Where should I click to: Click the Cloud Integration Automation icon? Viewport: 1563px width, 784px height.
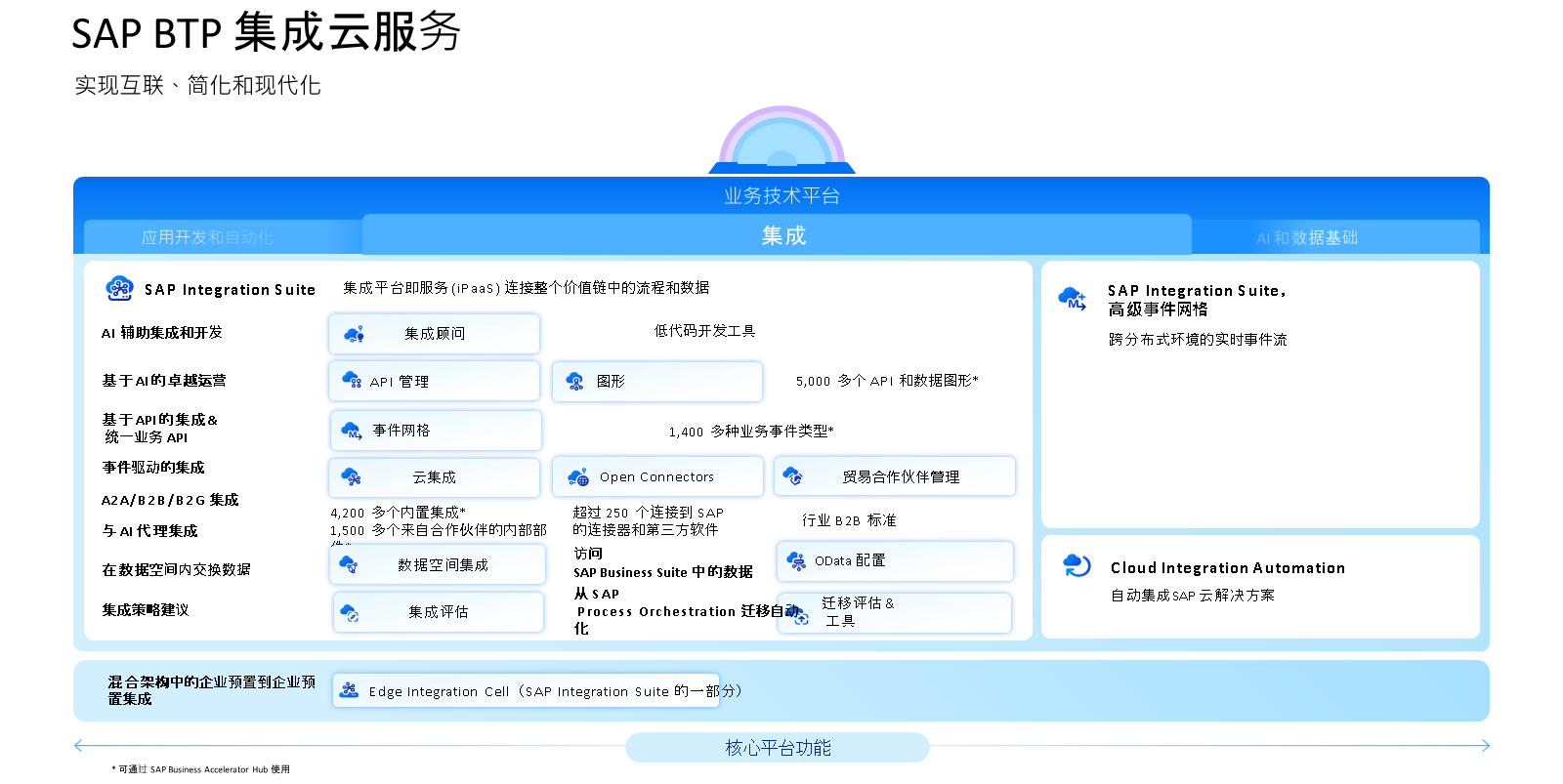pos(1077,564)
